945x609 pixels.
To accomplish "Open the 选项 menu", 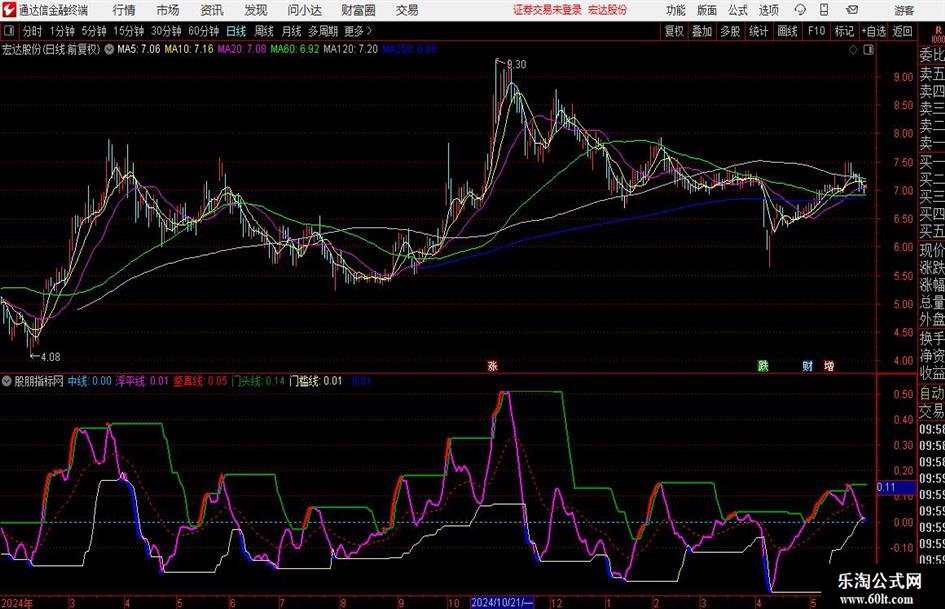I will (x=769, y=10).
